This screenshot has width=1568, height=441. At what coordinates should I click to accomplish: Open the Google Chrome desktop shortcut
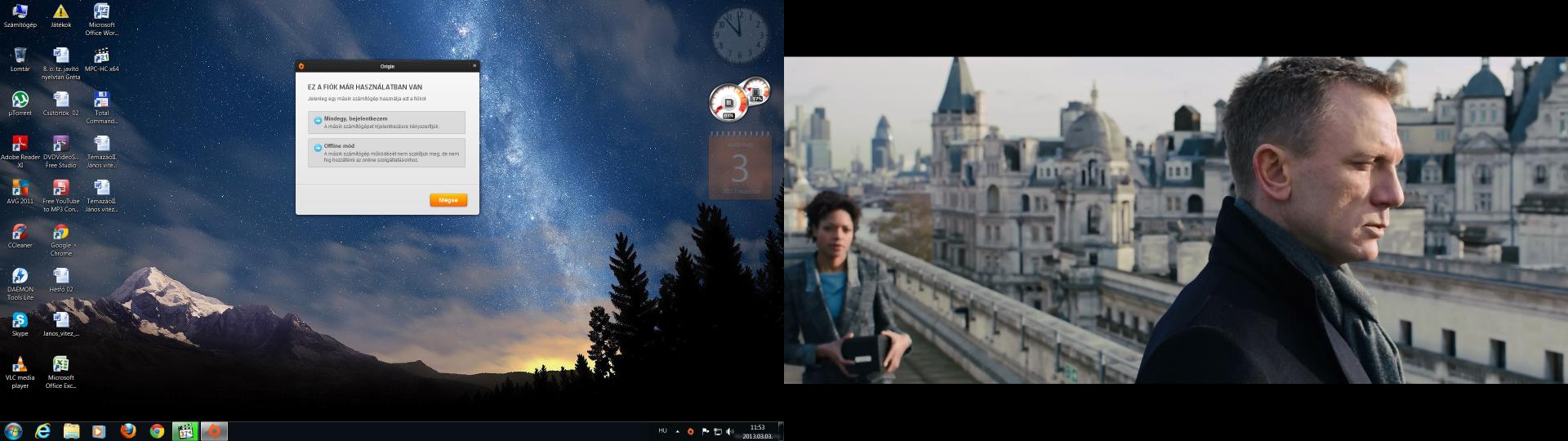tap(60, 241)
